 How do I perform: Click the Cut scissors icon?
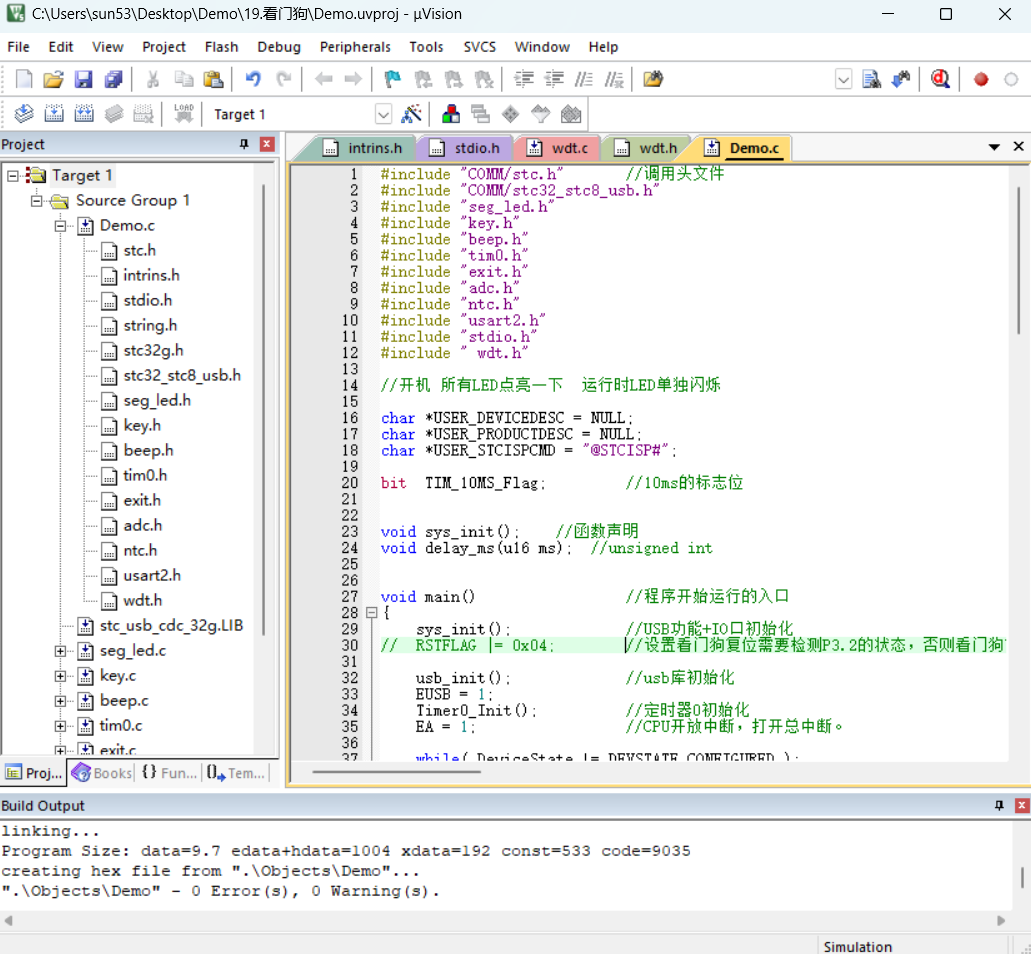tap(153, 80)
